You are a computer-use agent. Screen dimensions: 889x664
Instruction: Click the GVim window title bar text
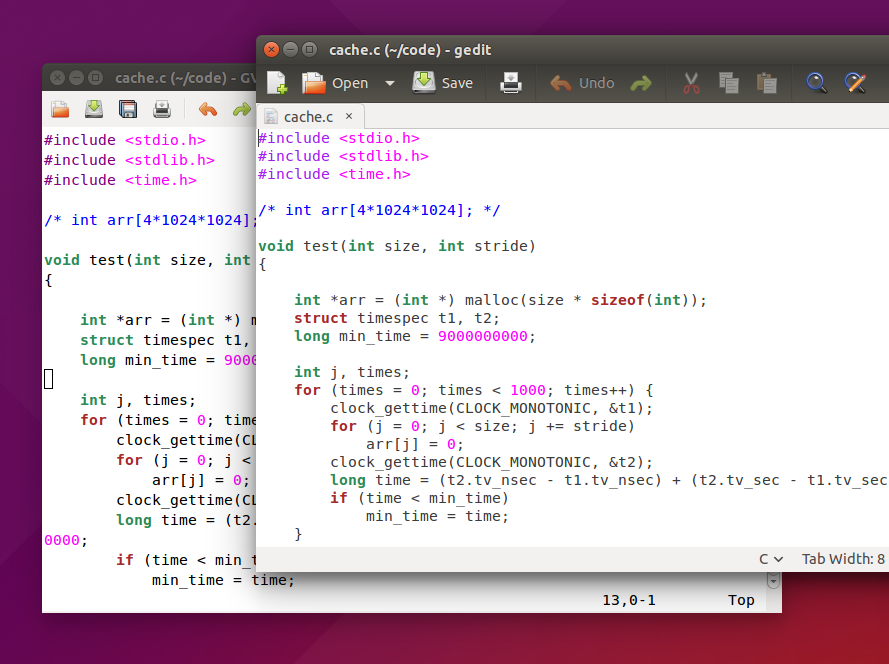185,78
